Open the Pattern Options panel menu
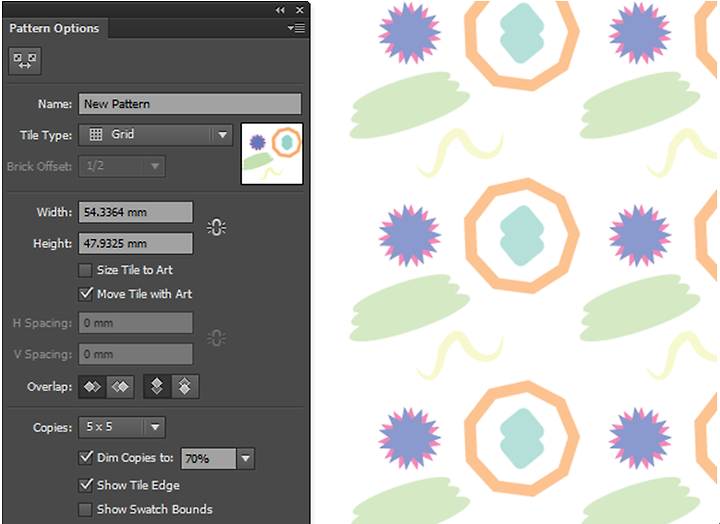The width and height of the screenshot is (720, 524). 296,28
